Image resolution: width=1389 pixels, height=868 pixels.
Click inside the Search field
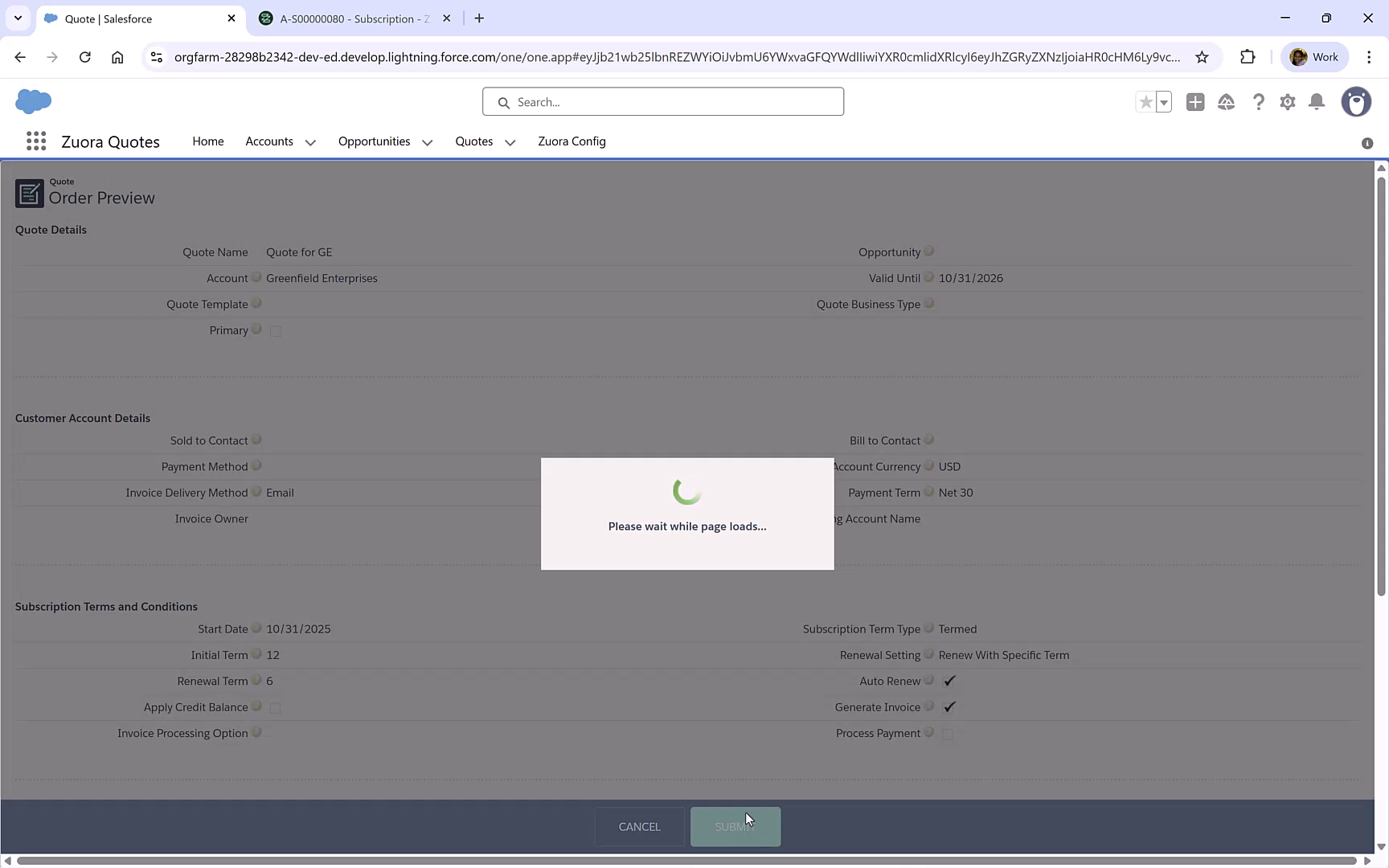point(662,101)
